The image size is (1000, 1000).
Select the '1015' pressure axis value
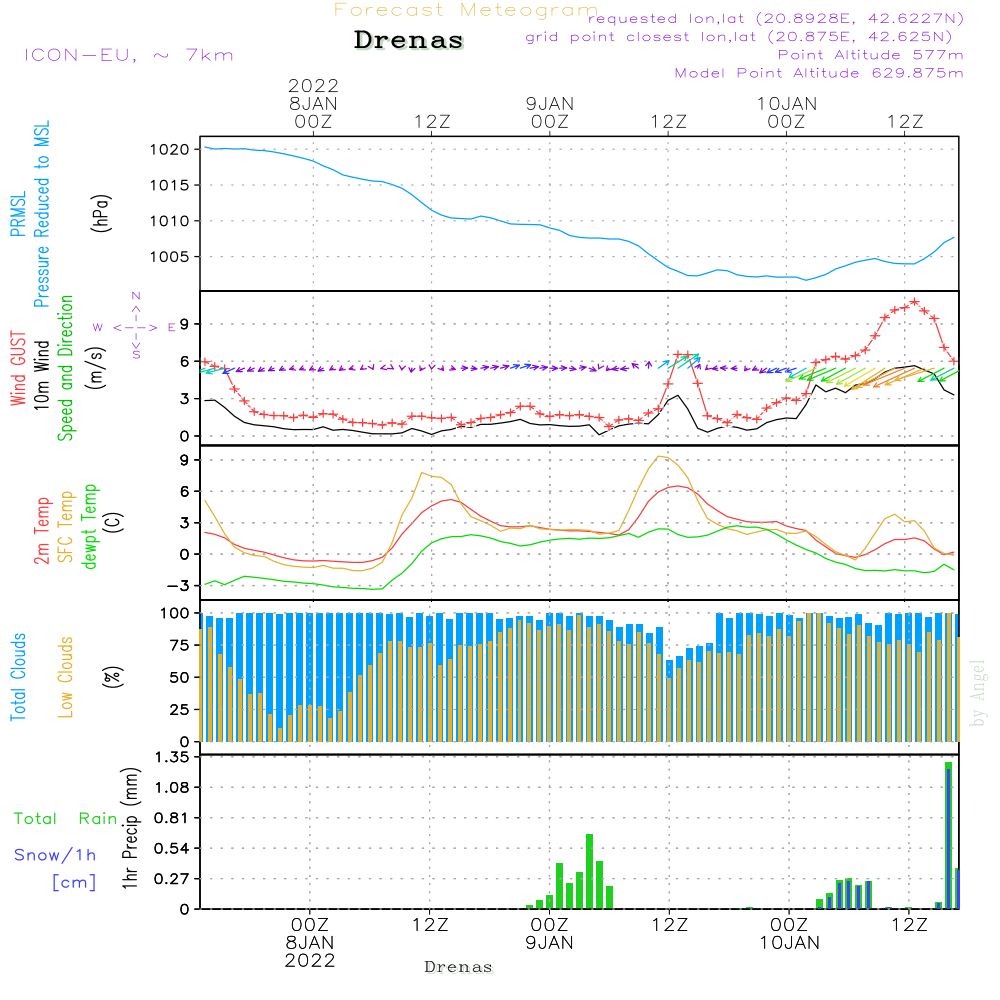tap(170, 186)
